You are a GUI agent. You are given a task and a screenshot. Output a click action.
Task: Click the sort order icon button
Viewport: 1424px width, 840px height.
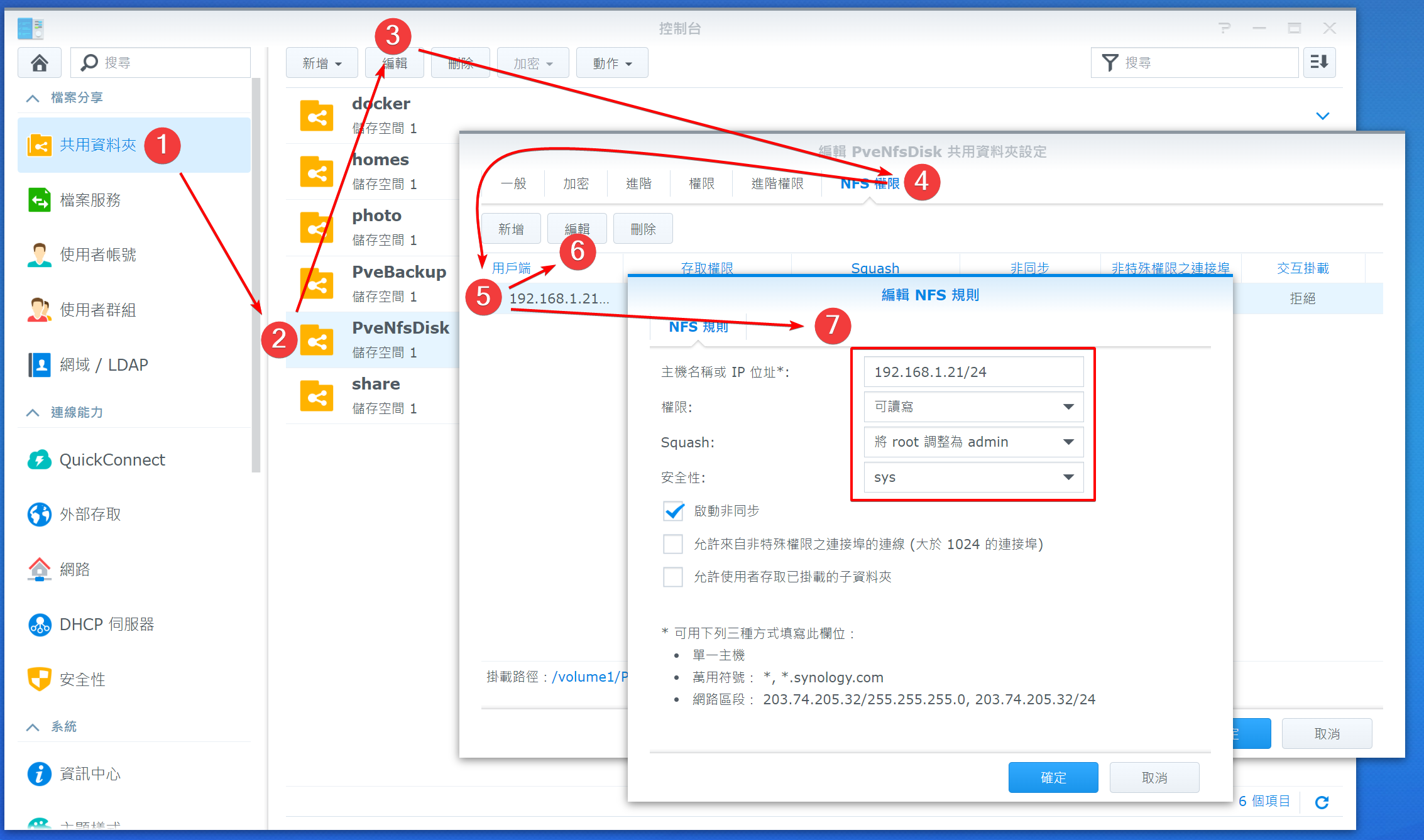1319,63
